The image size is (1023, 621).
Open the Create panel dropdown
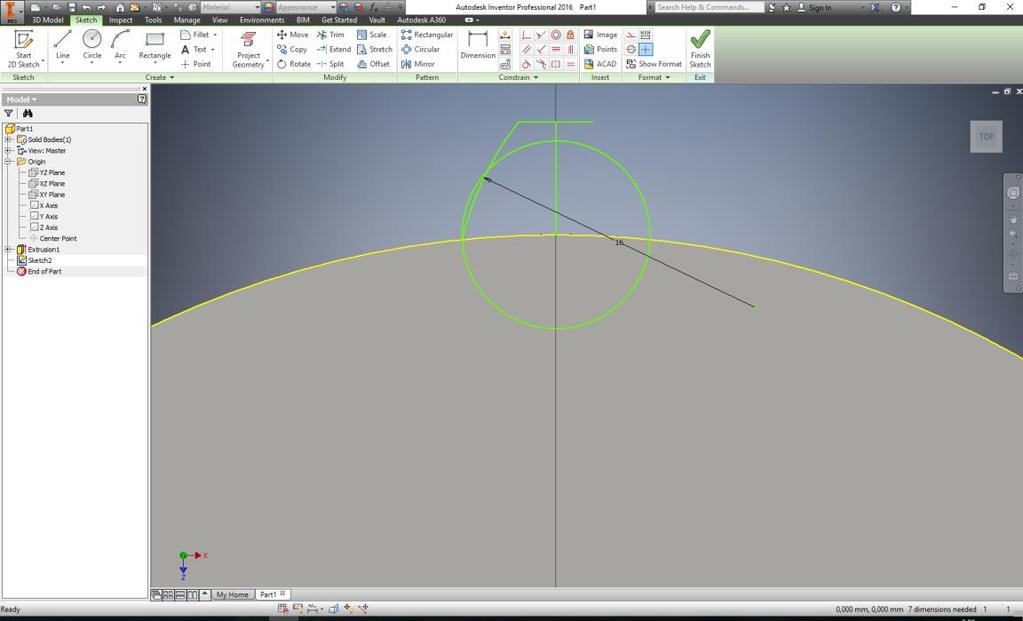pyautogui.click(x=160, y=78)
